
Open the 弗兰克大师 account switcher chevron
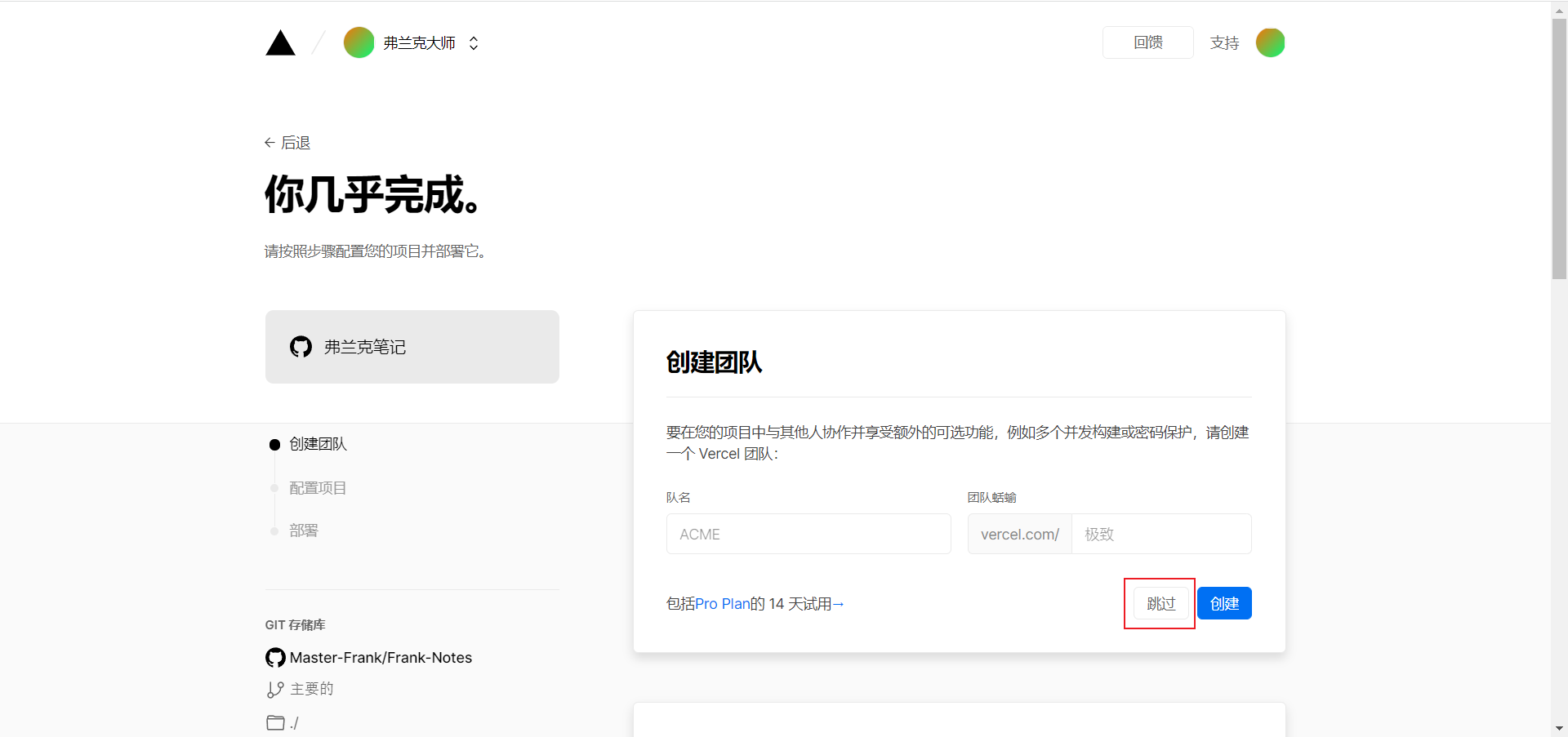(x=474, y=43)
